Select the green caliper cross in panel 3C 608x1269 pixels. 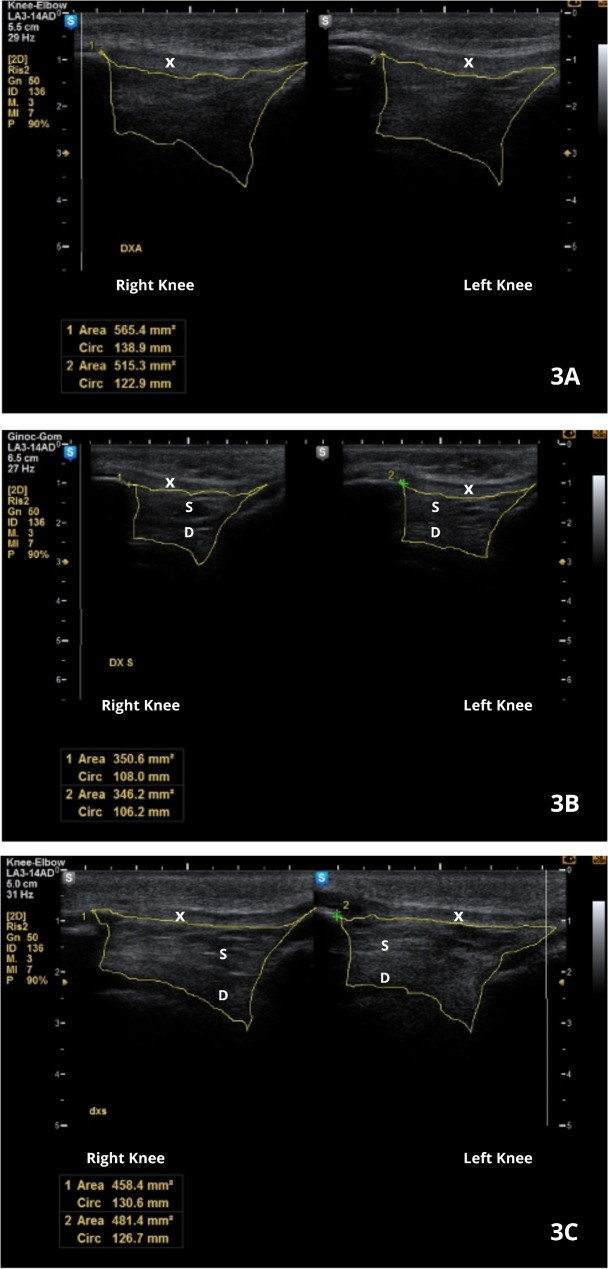coord(338,917)
